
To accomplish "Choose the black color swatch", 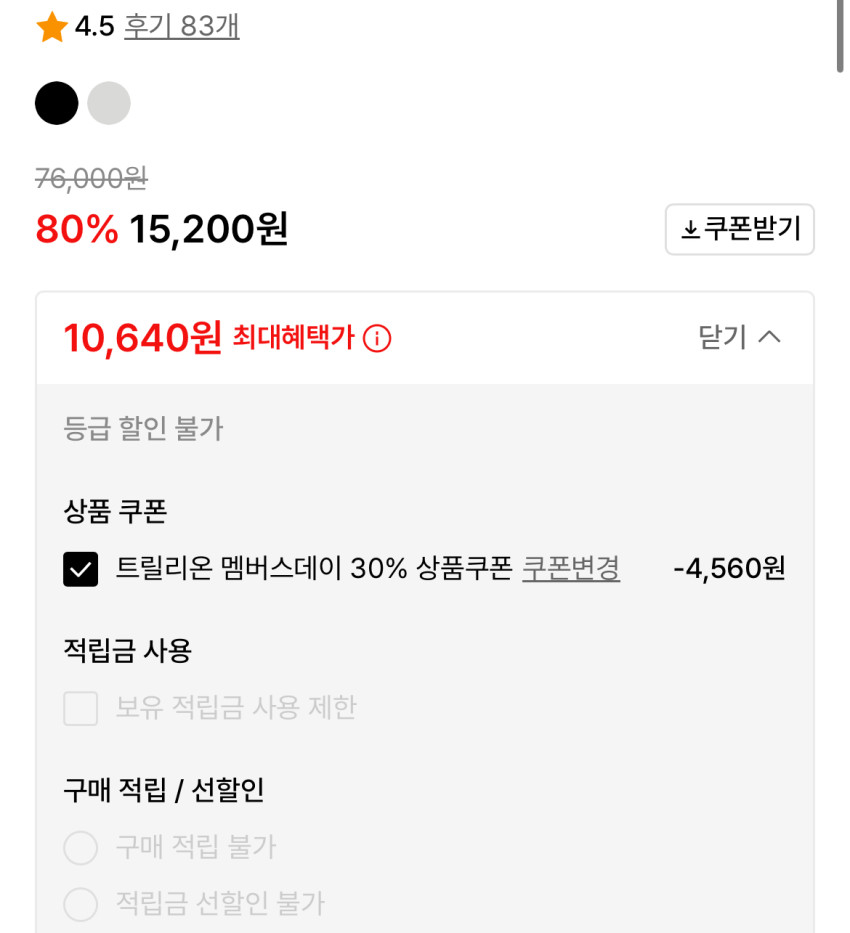I will click(56, 103).
